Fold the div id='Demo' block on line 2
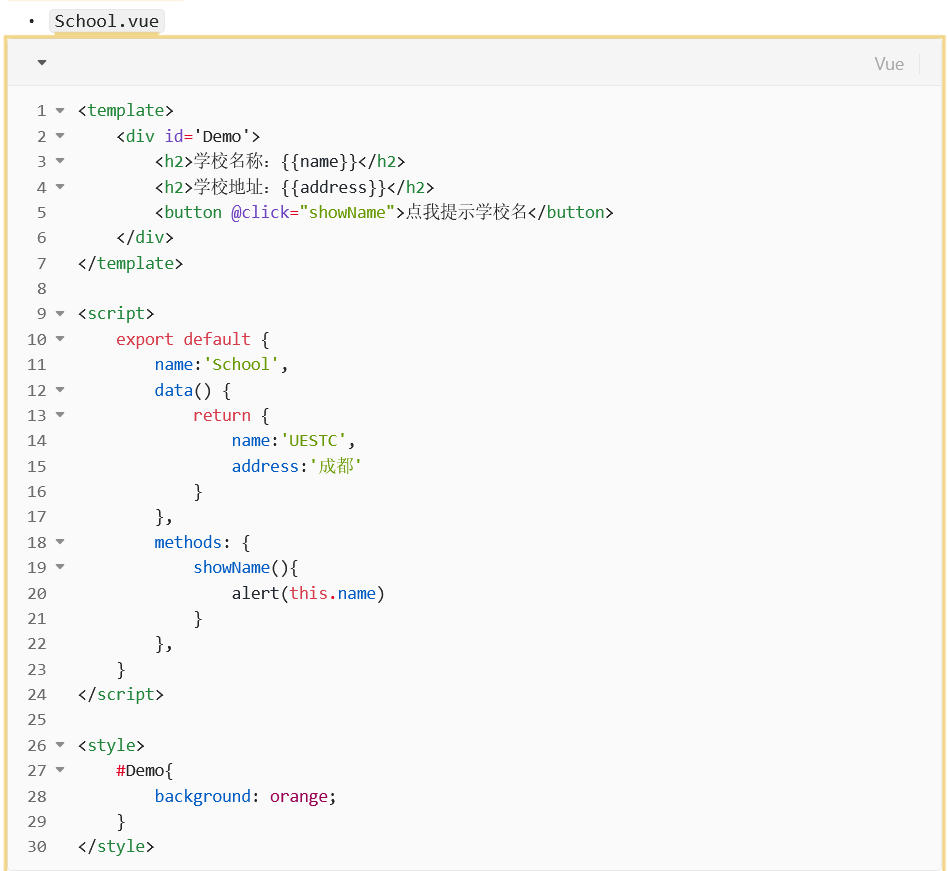 60,136
